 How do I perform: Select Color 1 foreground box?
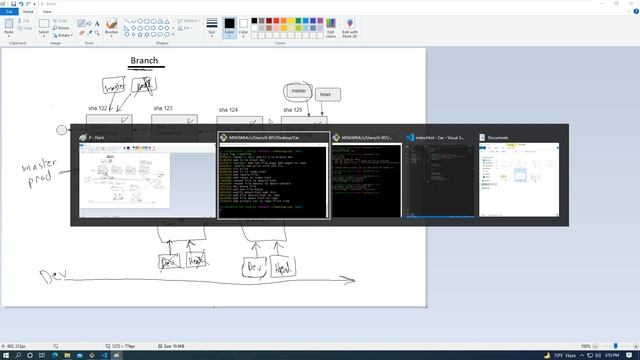coord(229,28)
